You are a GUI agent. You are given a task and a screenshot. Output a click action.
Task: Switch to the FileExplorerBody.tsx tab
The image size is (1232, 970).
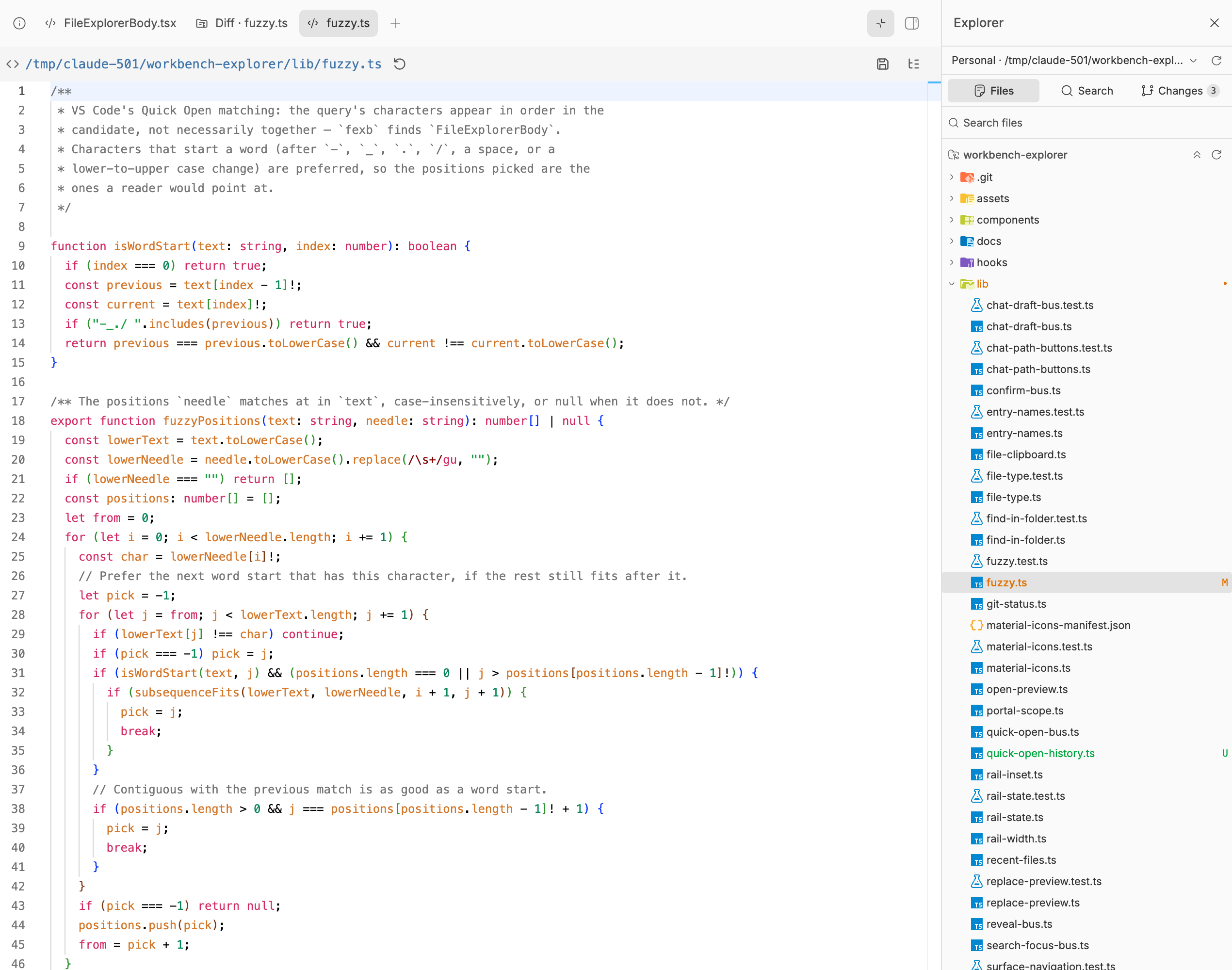click(112, 23)
